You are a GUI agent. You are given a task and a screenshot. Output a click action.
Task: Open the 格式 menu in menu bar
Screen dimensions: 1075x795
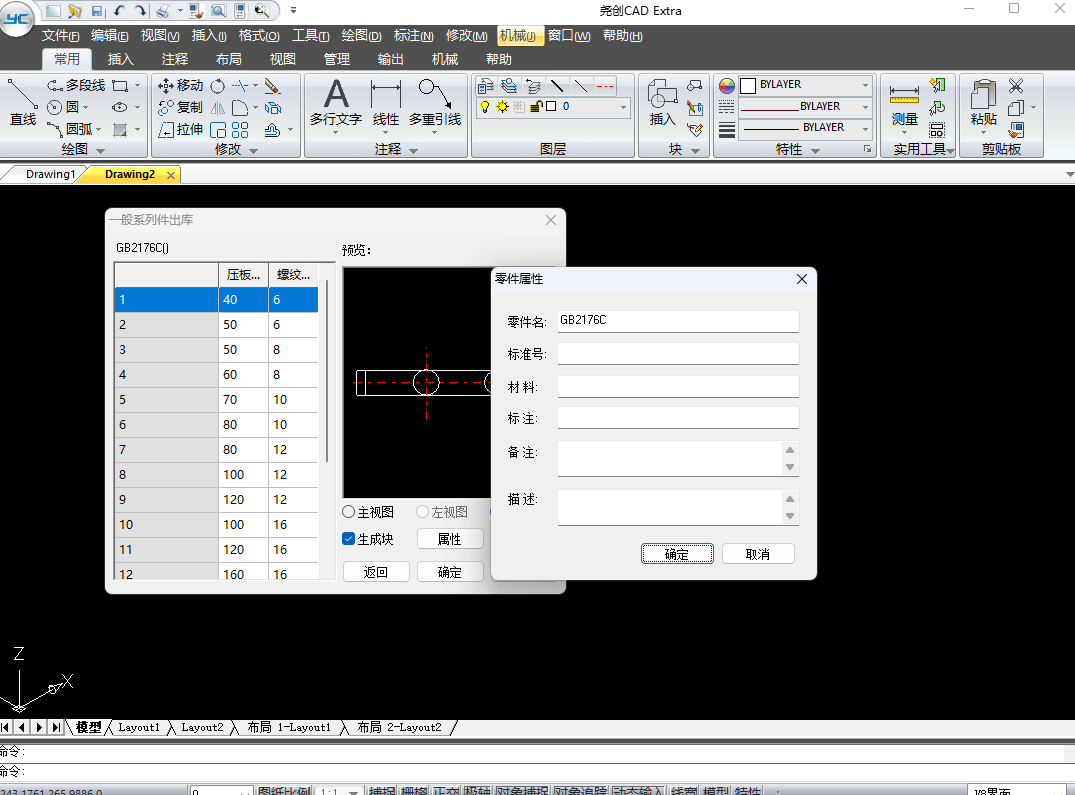pyautogui.click(x=258, y=36)
